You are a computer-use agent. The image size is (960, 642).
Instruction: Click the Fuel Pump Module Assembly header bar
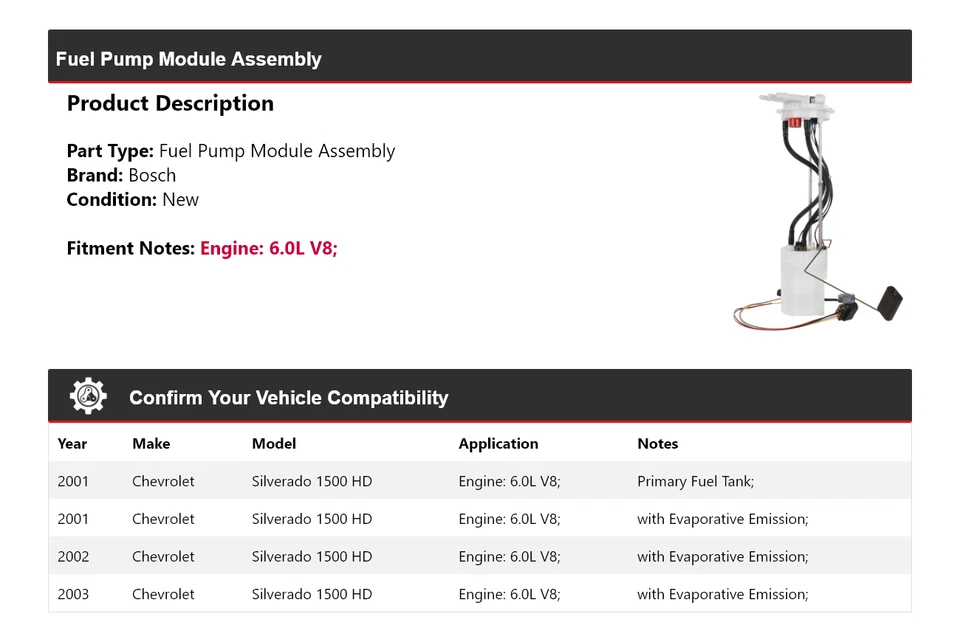(x=480, y=58)
